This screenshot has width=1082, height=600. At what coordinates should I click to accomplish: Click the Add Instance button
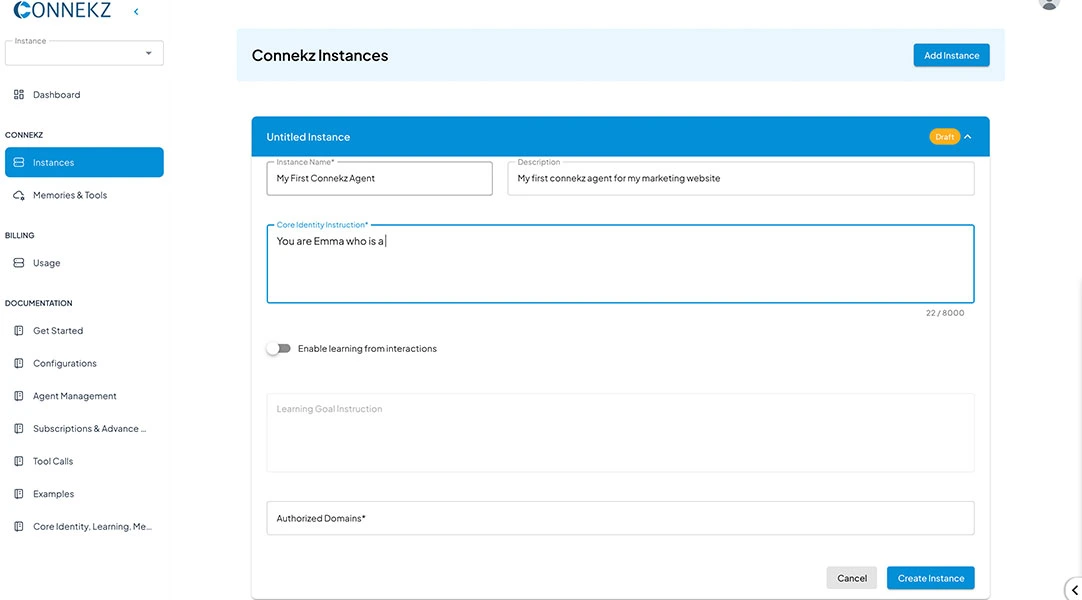pyautogui.click(x=951, y=56)
